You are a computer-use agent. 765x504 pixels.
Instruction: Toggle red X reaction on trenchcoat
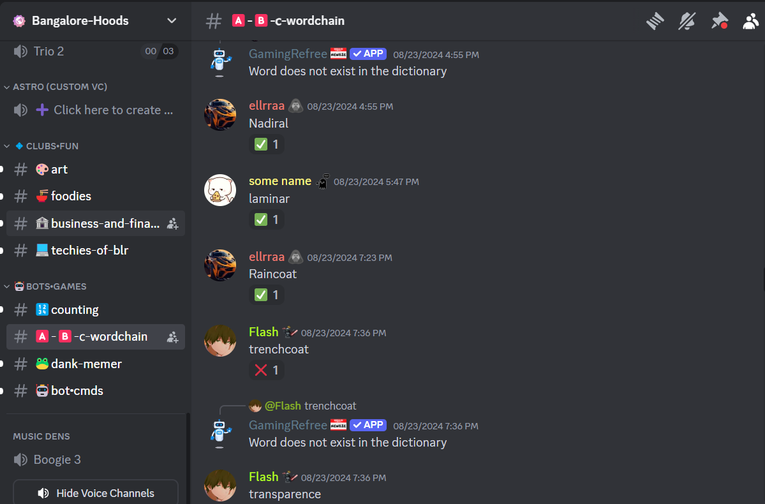pos(266,370)
